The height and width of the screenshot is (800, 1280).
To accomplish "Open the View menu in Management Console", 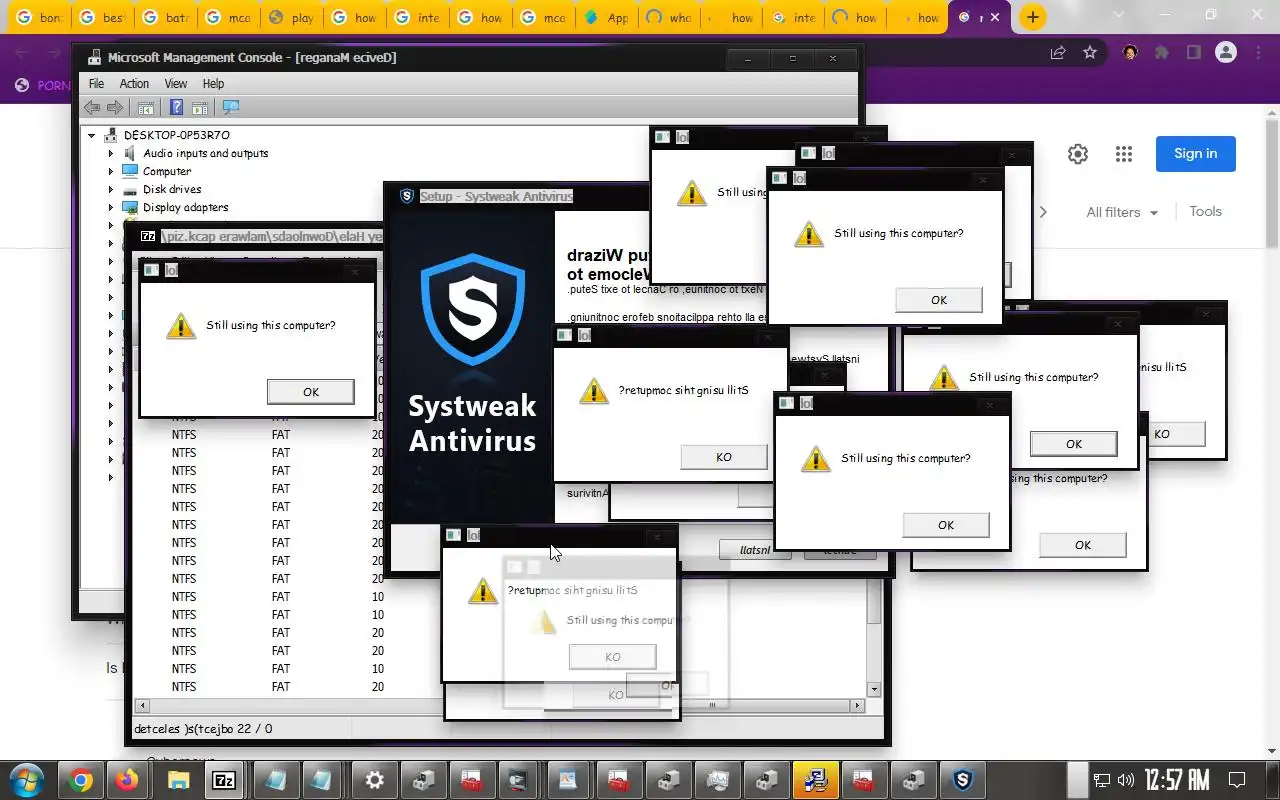I will (x=176, y=84).
